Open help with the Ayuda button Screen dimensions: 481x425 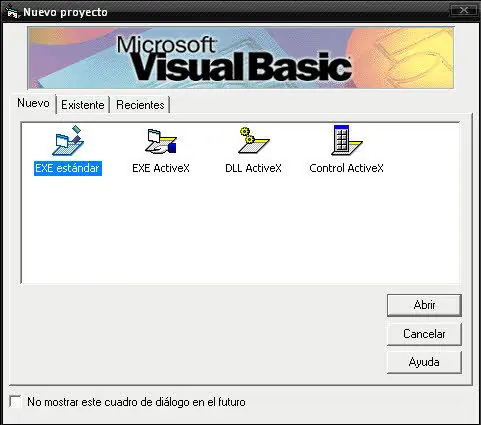point(424,362)
